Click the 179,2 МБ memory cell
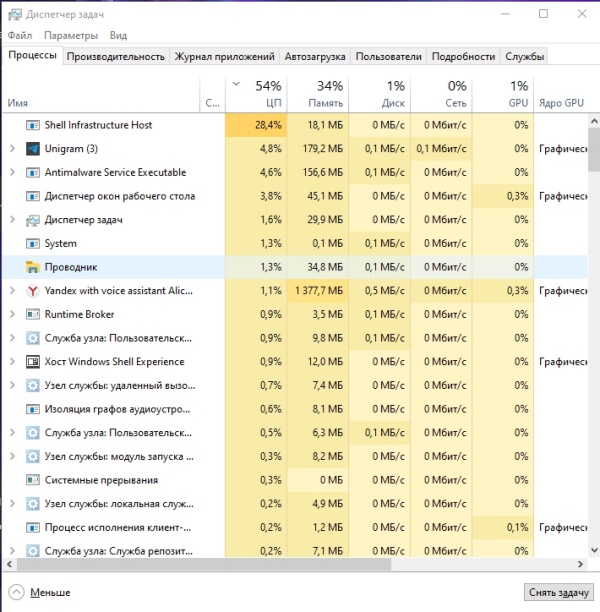The height and width of the screenshot is (612, 600). tap(318, 149)
